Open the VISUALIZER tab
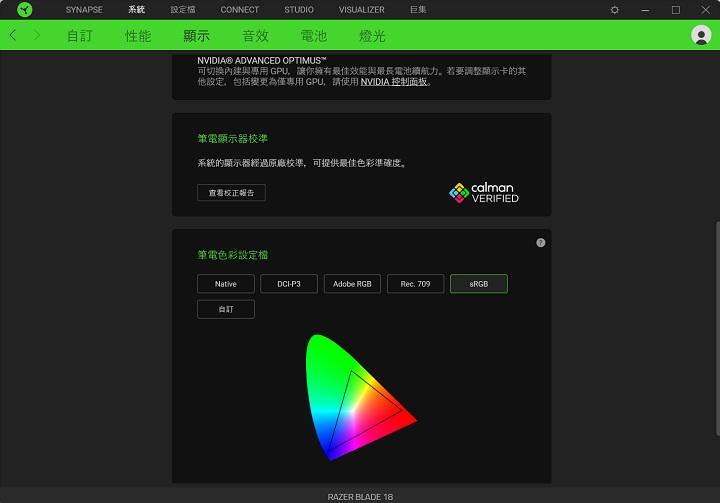720x503 pixels. [x=362, y=10]
